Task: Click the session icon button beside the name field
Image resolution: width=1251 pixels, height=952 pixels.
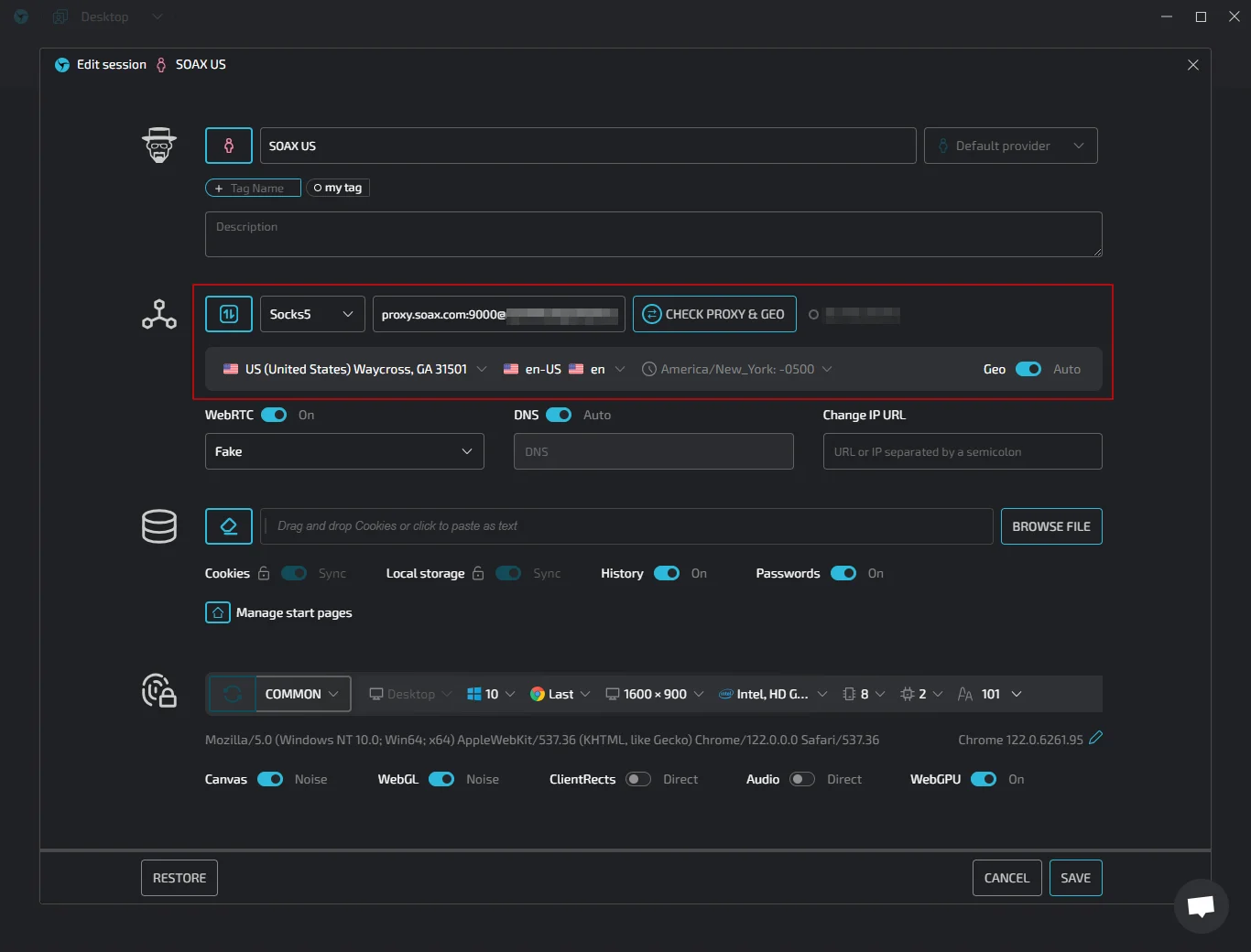Action: (x=229, y=146)
